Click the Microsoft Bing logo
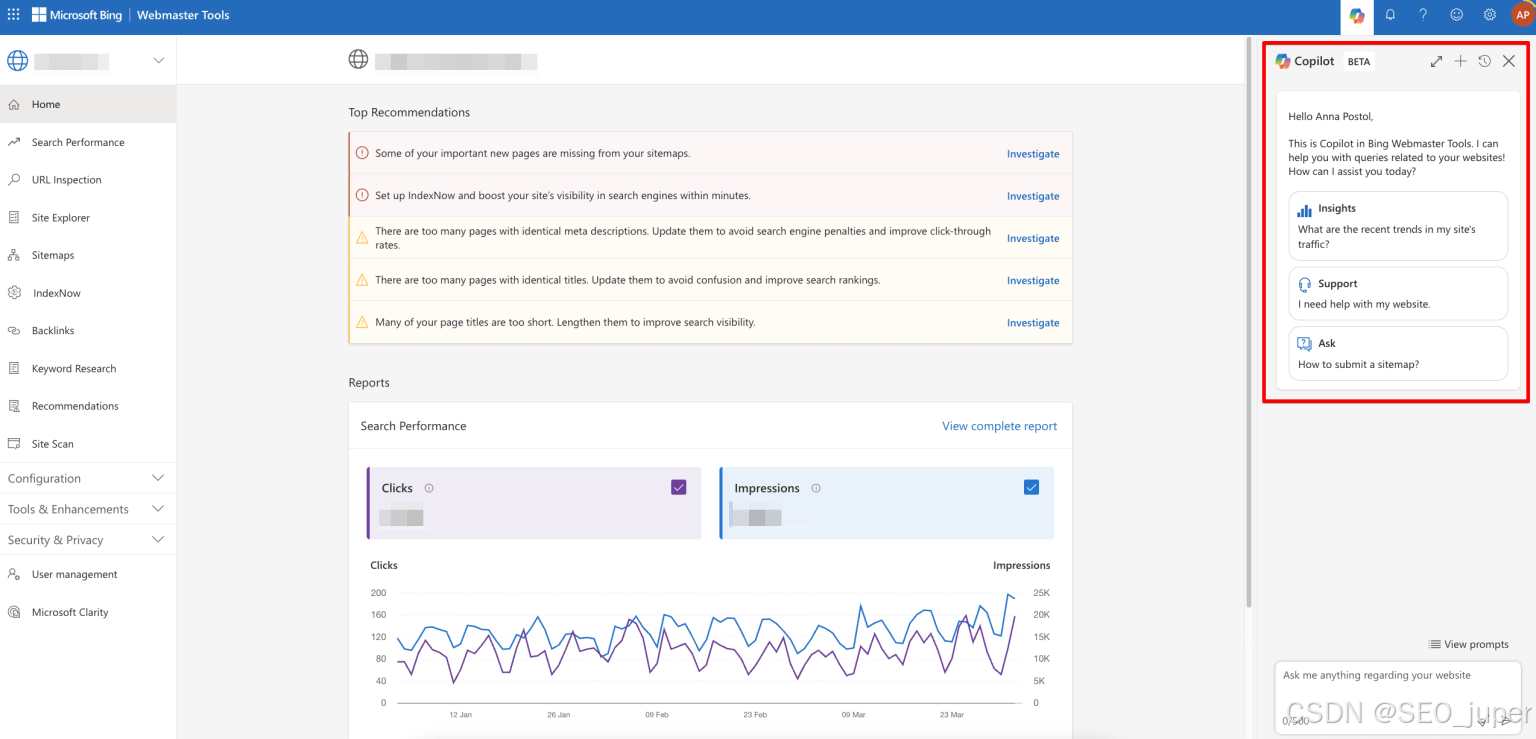 [x=77, y=15]
